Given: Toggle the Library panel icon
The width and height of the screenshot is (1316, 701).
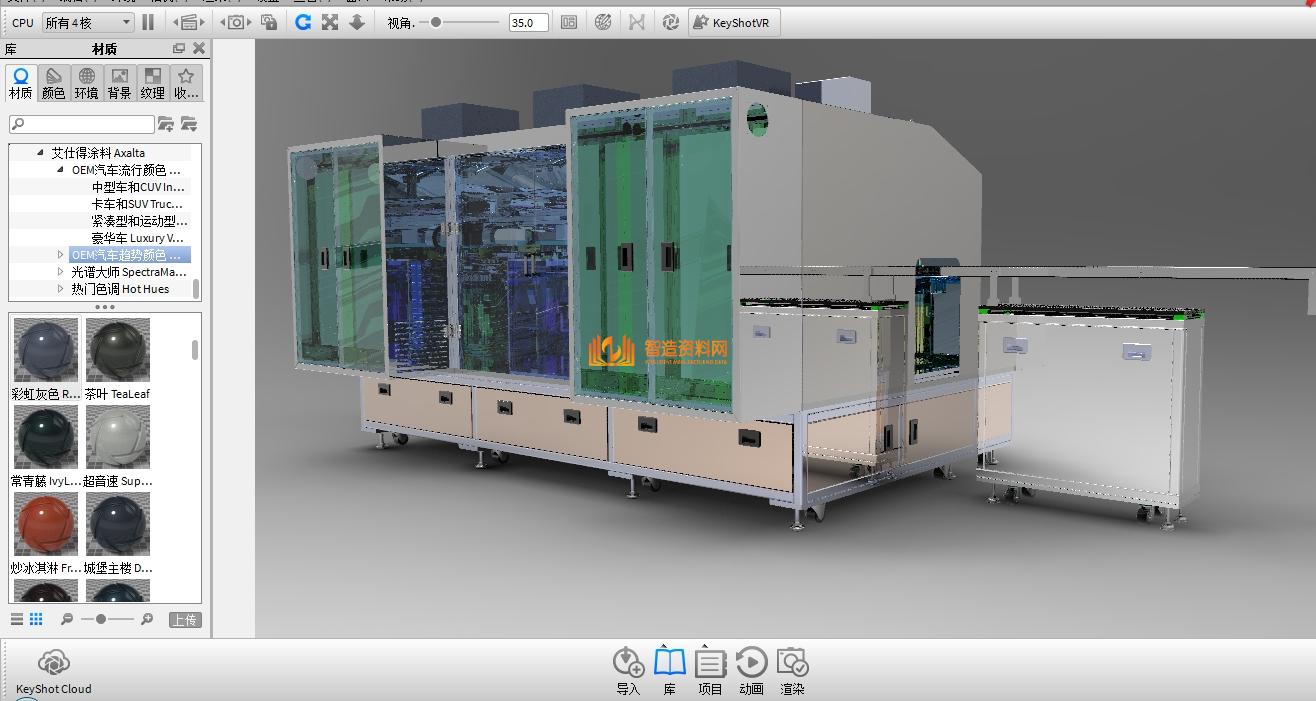Looking at the screenshot, I should (x=669, y=670).
